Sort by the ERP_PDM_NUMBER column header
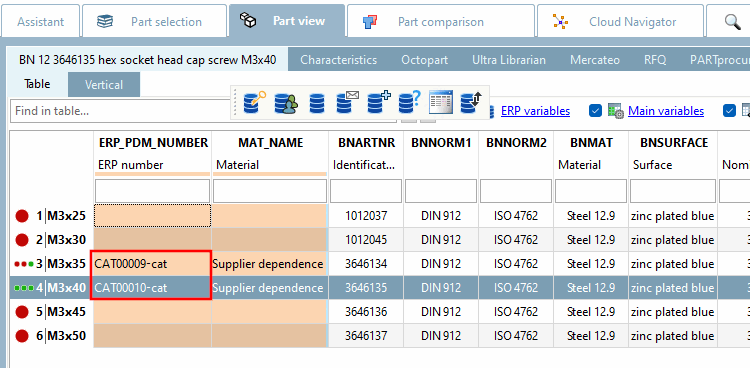Viewport: 750px width, 368px height. [153, 143]
